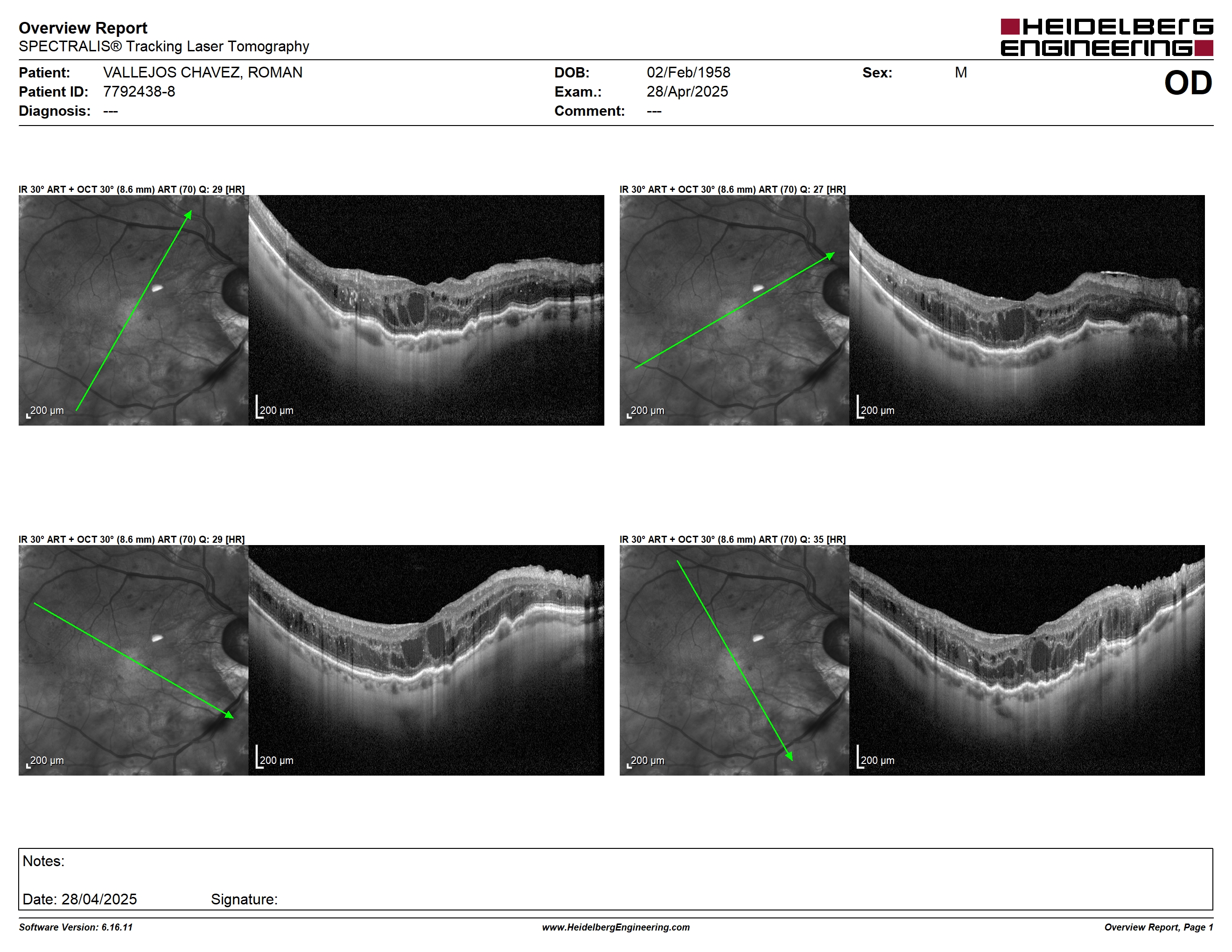
Task: Open the bottom-right IR fundus image
Action: coord(734,660)
